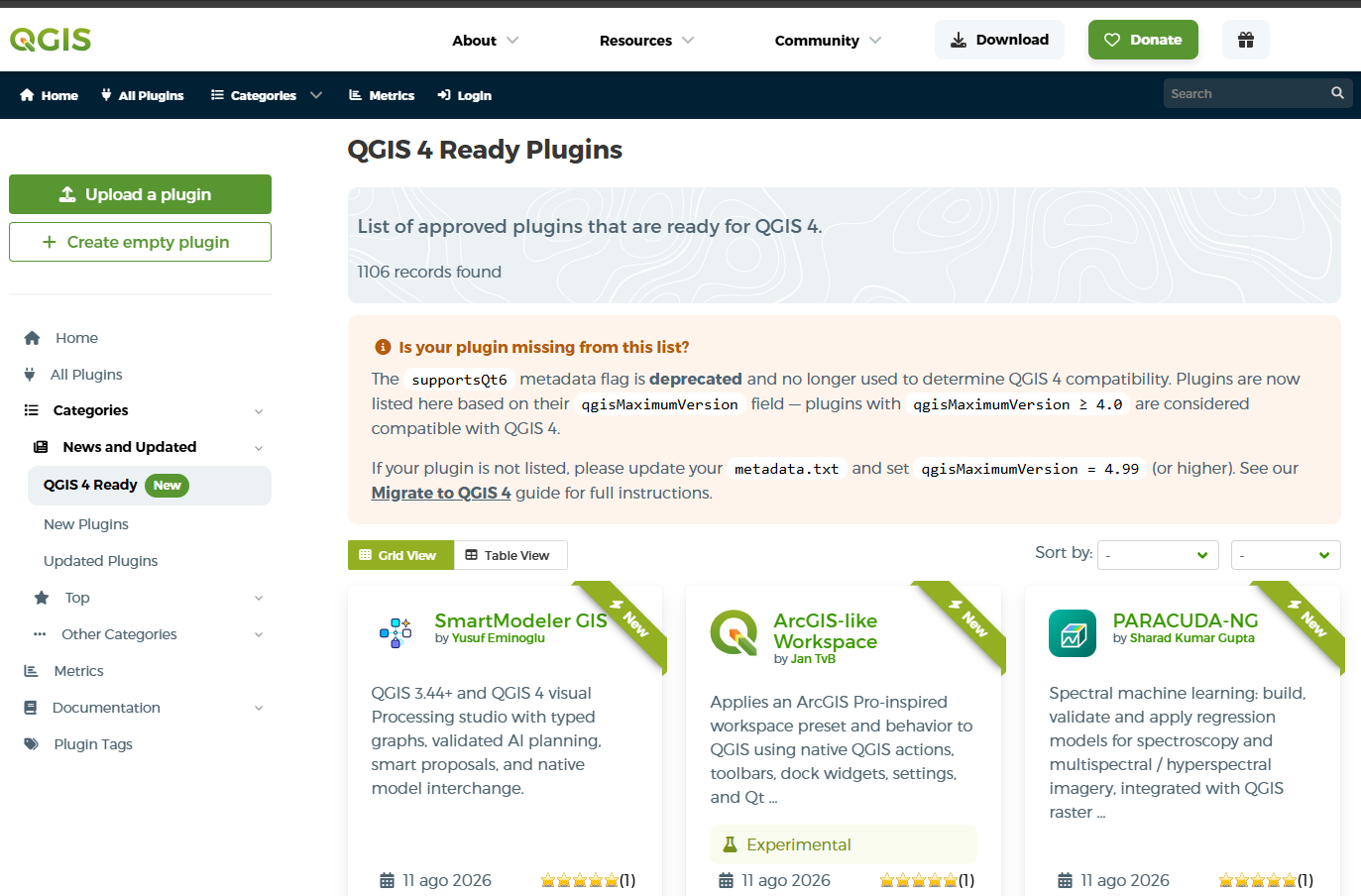
Task: Click the house icon beside sidebar Home
Action: pyautogui.click(x=32, y=338)
